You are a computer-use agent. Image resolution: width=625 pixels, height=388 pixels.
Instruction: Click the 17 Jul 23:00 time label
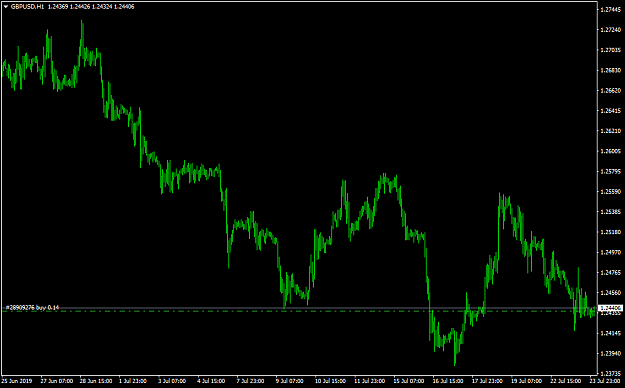point(487,381)
